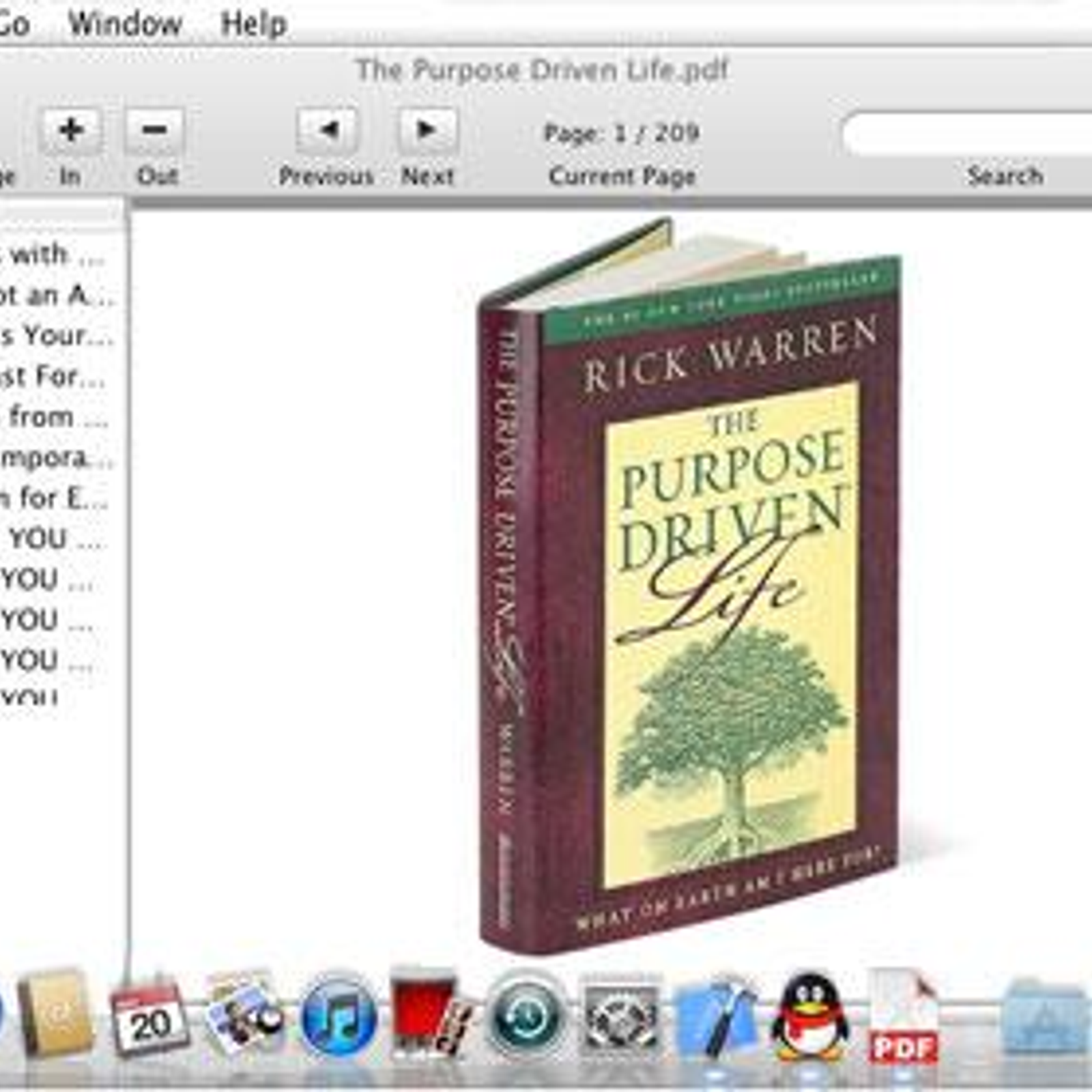Open the Help menu
Screen dimensions: 1092x1092
(x=254, y=24)
